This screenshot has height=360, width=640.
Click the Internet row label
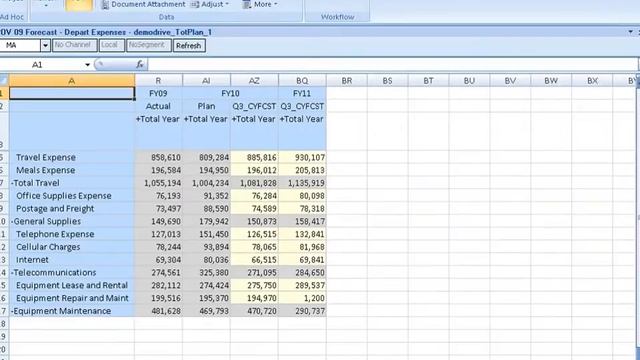click(32, 260)
